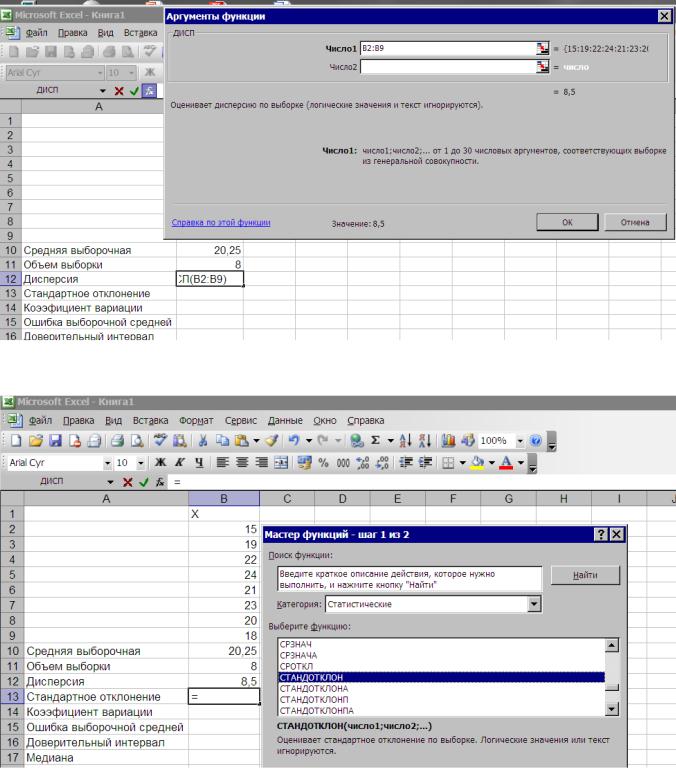676x768 pixels.
Task: Click OK in Аргументы функции dialog
Action: click(567, 222)
